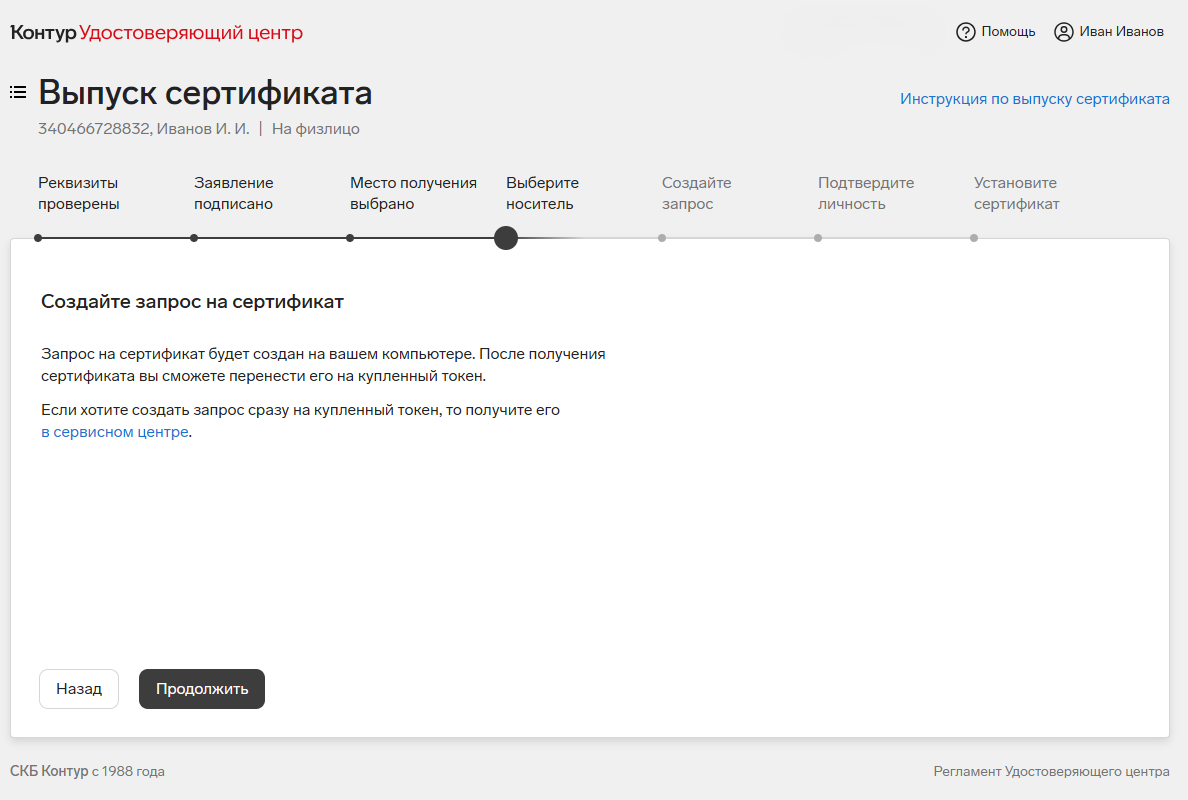
Task: Open the list menu icon beside the page title
Action: tap(18, 93)
